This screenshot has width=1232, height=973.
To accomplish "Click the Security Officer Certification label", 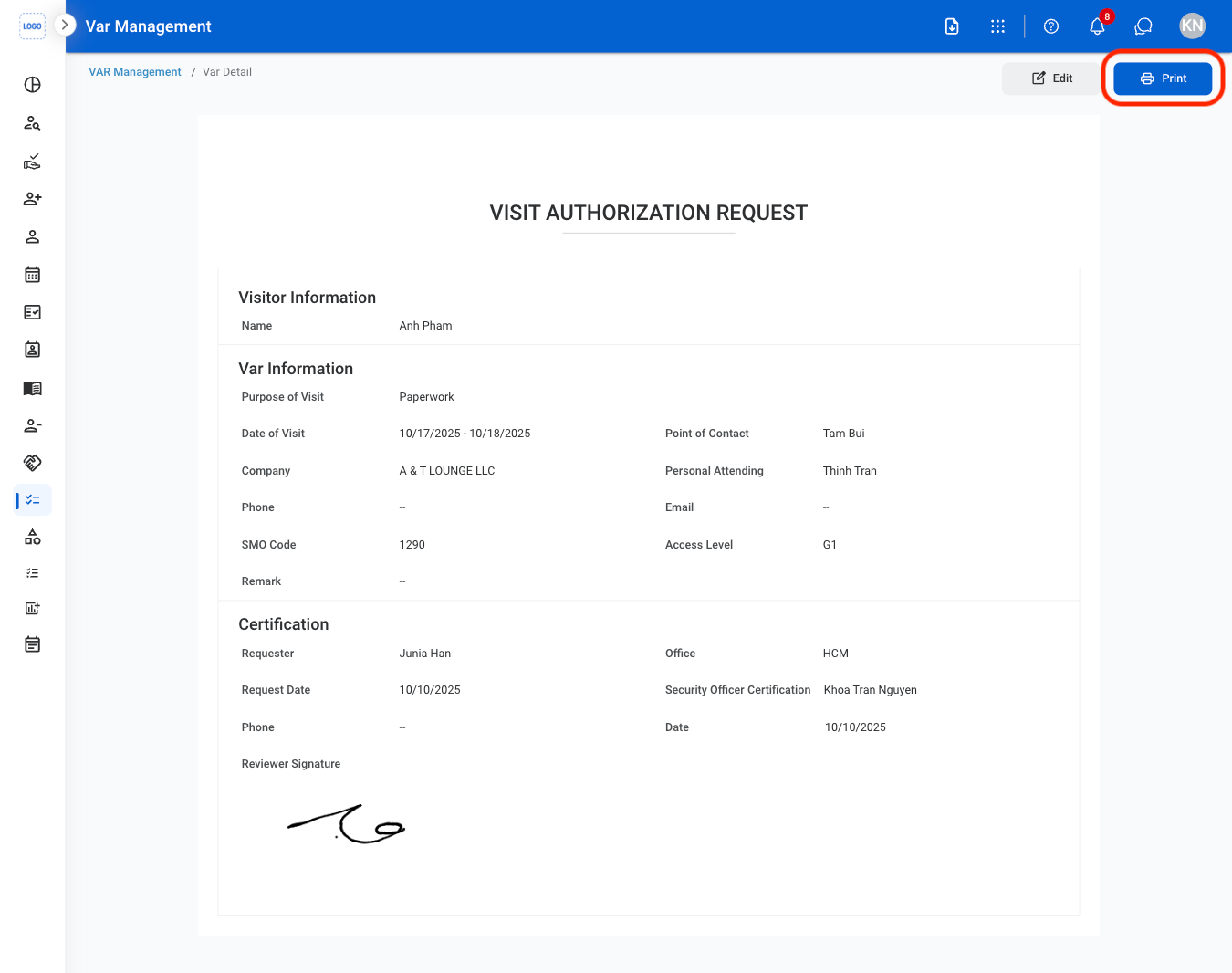I will click(738, 690).
